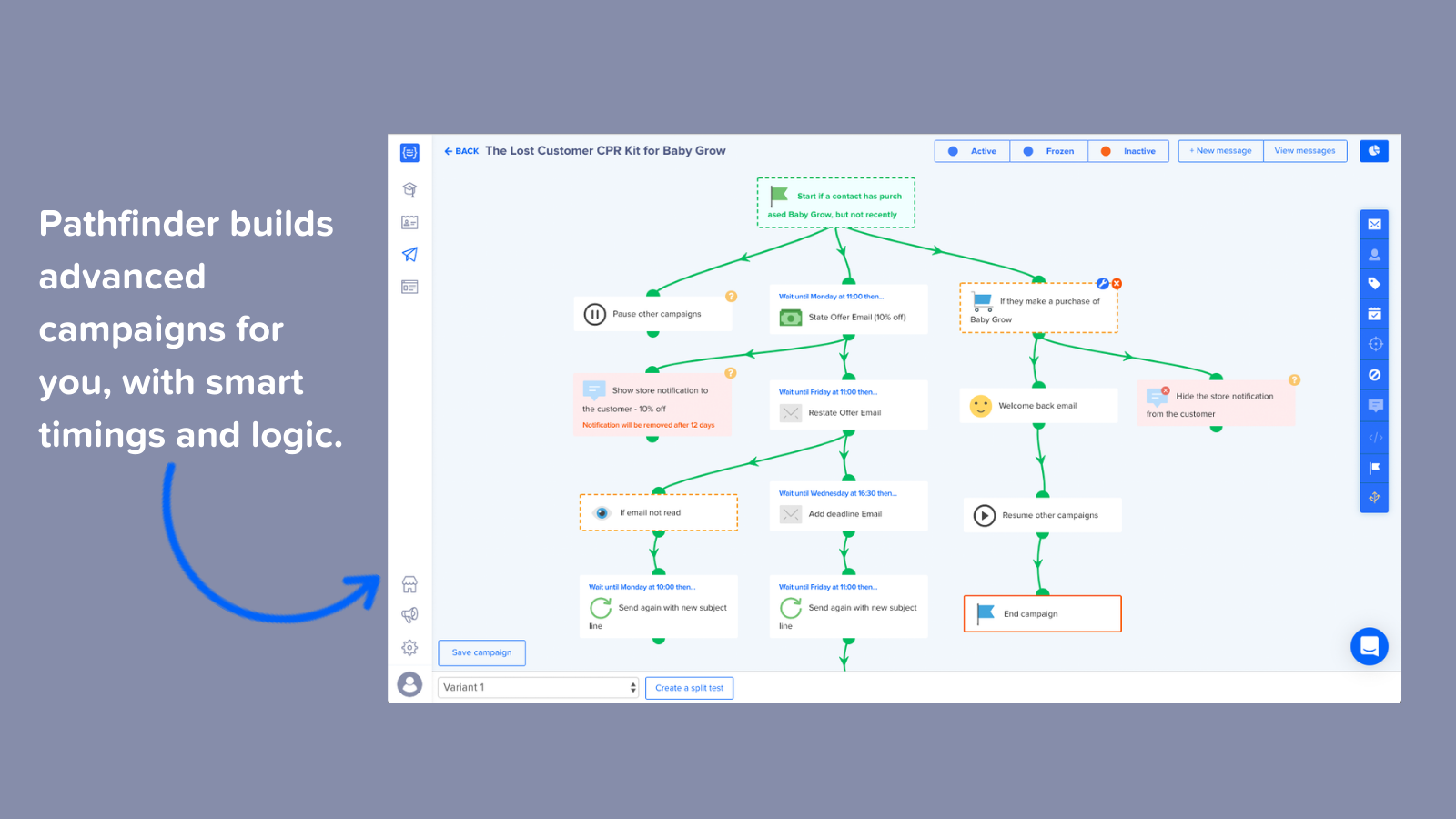This screenshot has width=1456, height=819.
Task: Select the Pause other campaigns node
Action: click(652, 314)
